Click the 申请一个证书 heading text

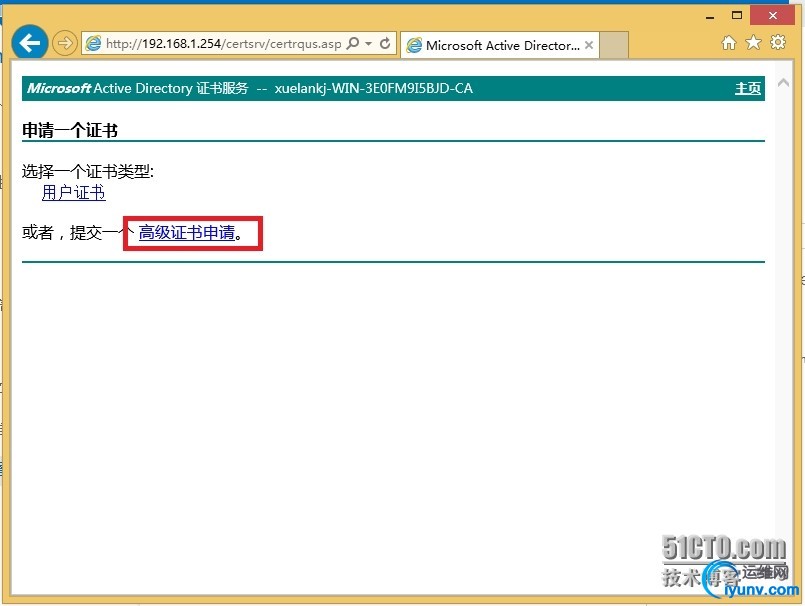pyautogui.click(x=70, y=130)
